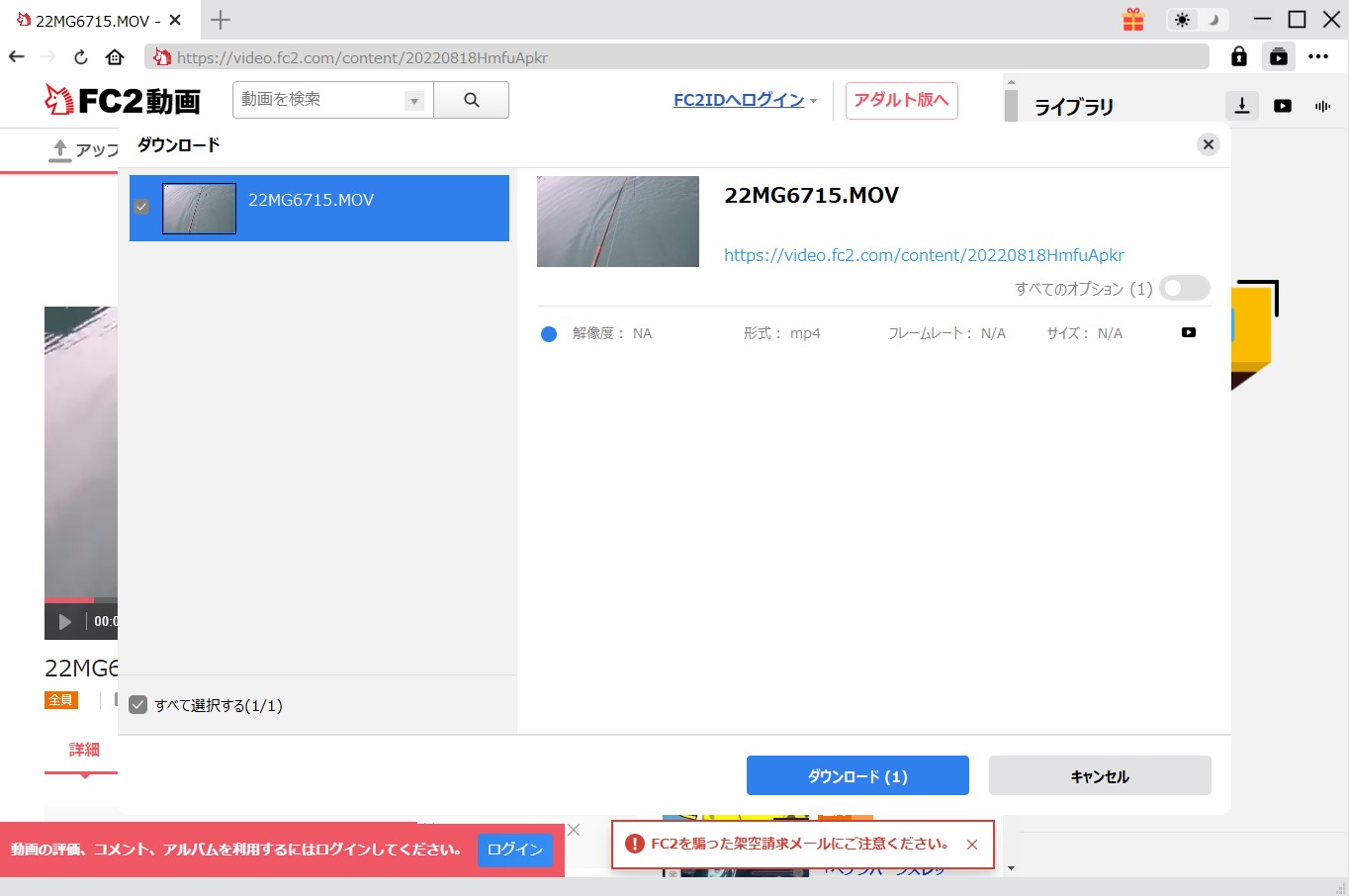Open the audio waveform icon in ライブラリ
1349x896 pixels.
click(1323, 106)
